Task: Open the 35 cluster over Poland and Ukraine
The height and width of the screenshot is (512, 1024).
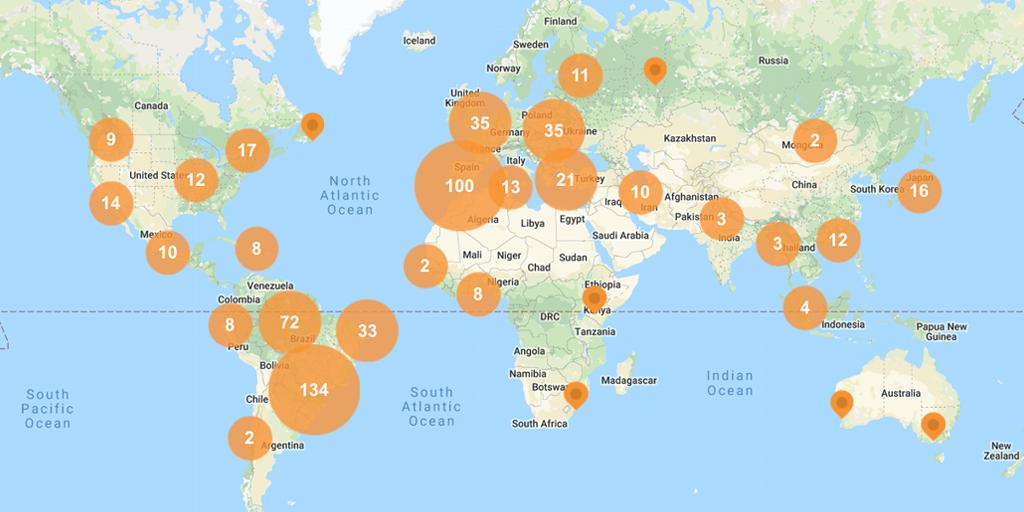Action: 554,130
